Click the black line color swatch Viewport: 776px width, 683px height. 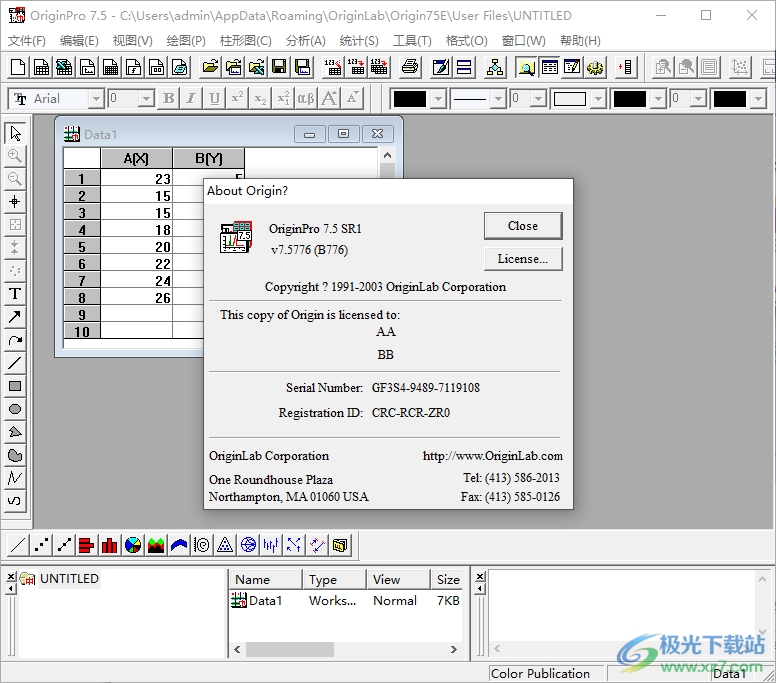(x=410, y=99)
